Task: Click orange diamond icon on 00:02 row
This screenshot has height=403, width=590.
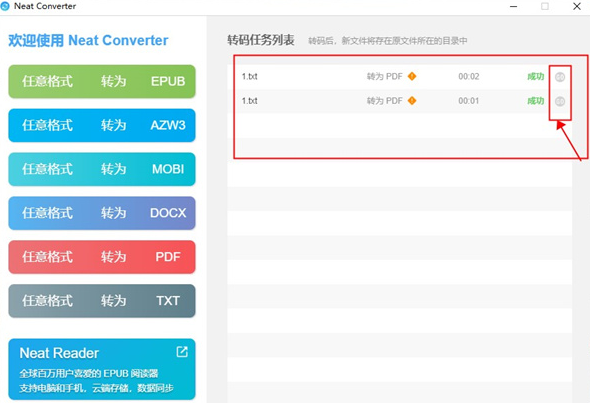Action: pyautogui.click(x=412, y=76)
